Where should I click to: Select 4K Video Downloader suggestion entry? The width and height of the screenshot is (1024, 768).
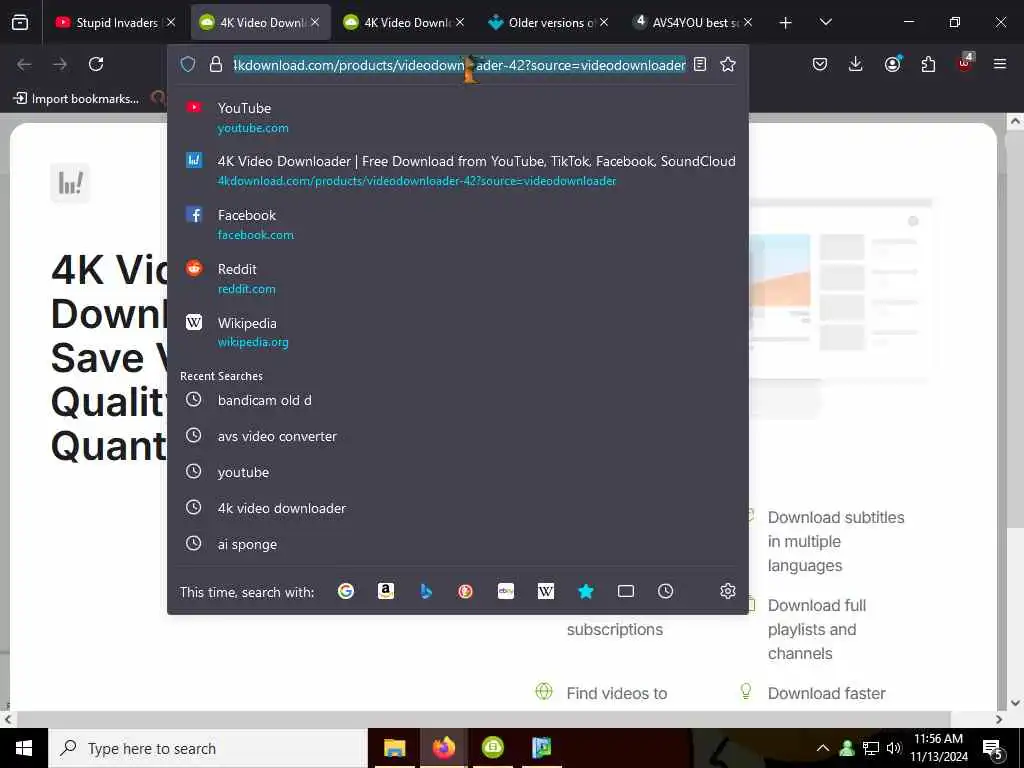pyautogui.click(x=458, y=170)
